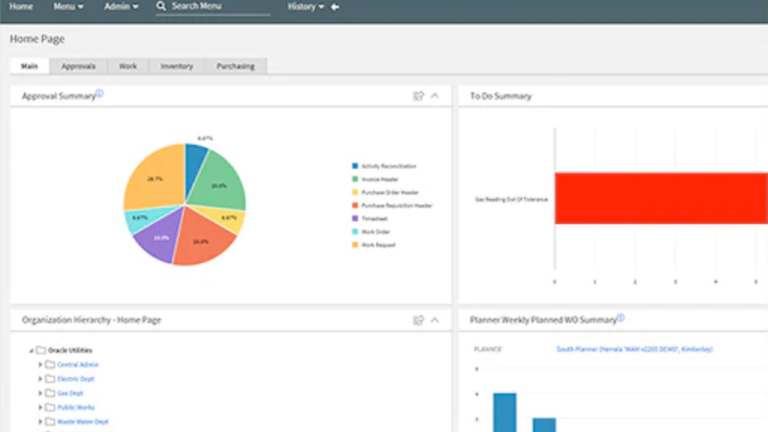Click the back arrow beside History
Screen dimensions: 768x432
click(x=335, y=7)
